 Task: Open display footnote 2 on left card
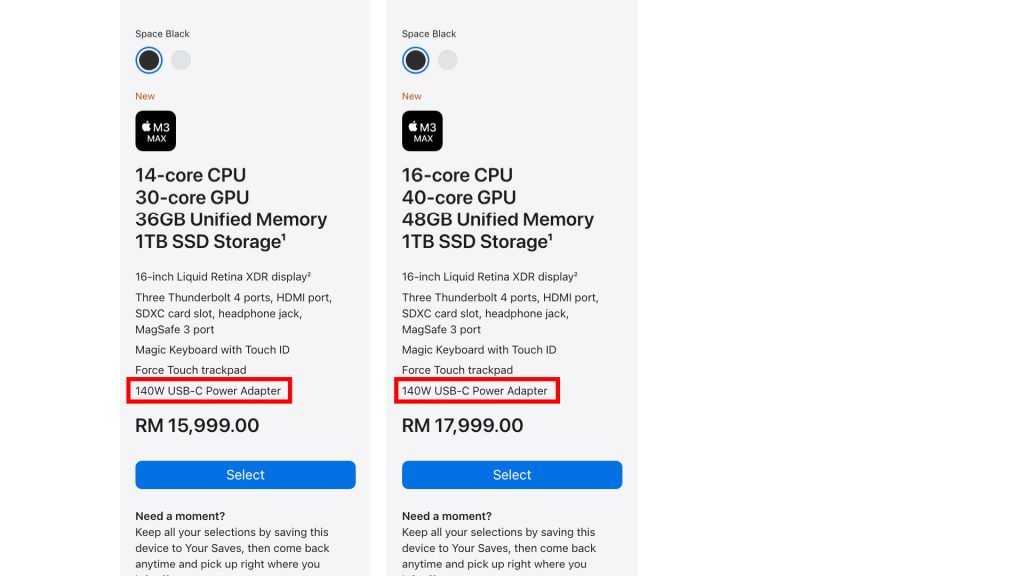(x=309, y=274)
